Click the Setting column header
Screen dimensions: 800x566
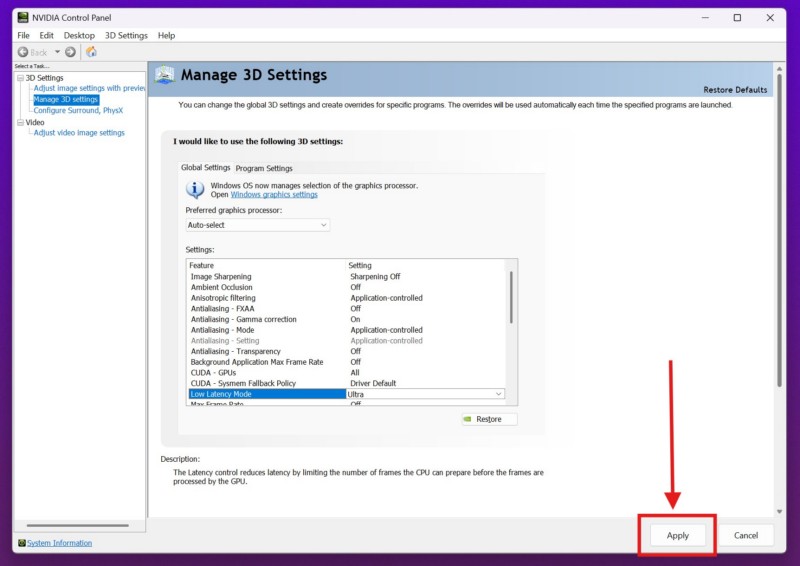[x=426, y=265]
